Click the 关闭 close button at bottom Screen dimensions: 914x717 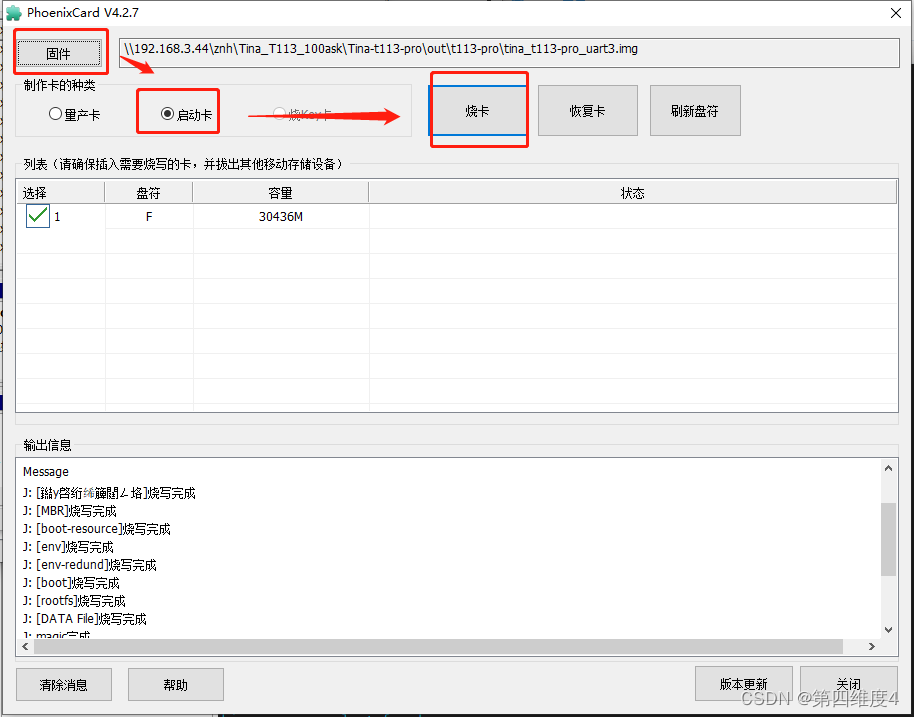(x=848, y=684)
